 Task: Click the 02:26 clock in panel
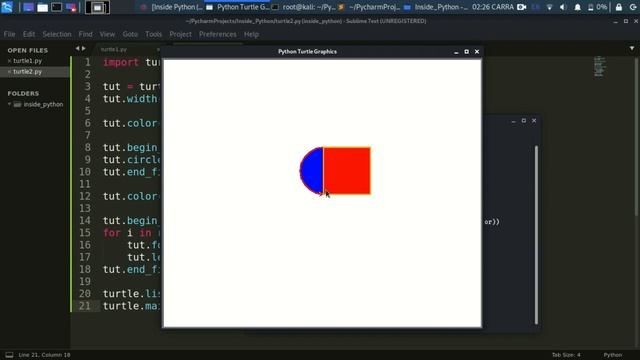coord(493,7)
